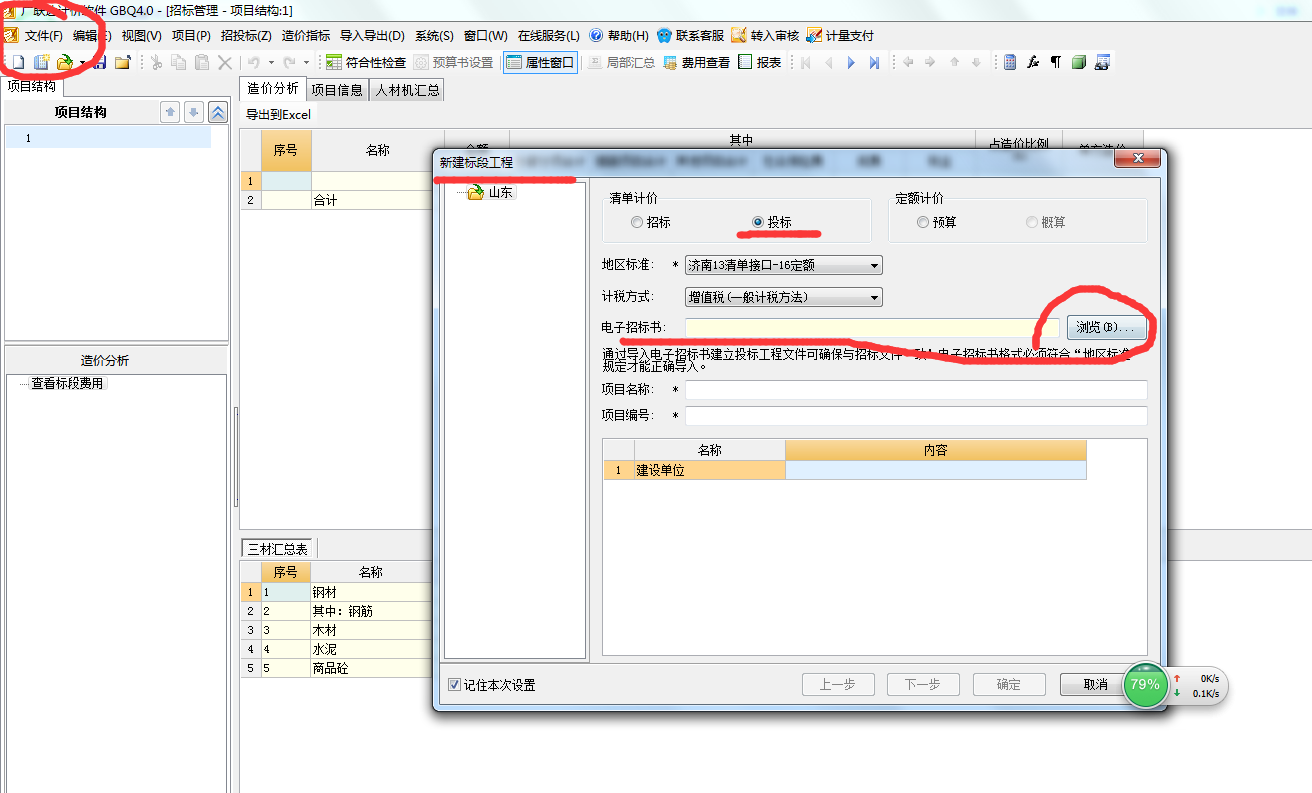
Task: Open the 导入导出(D) menu
Action: point(372,35)
